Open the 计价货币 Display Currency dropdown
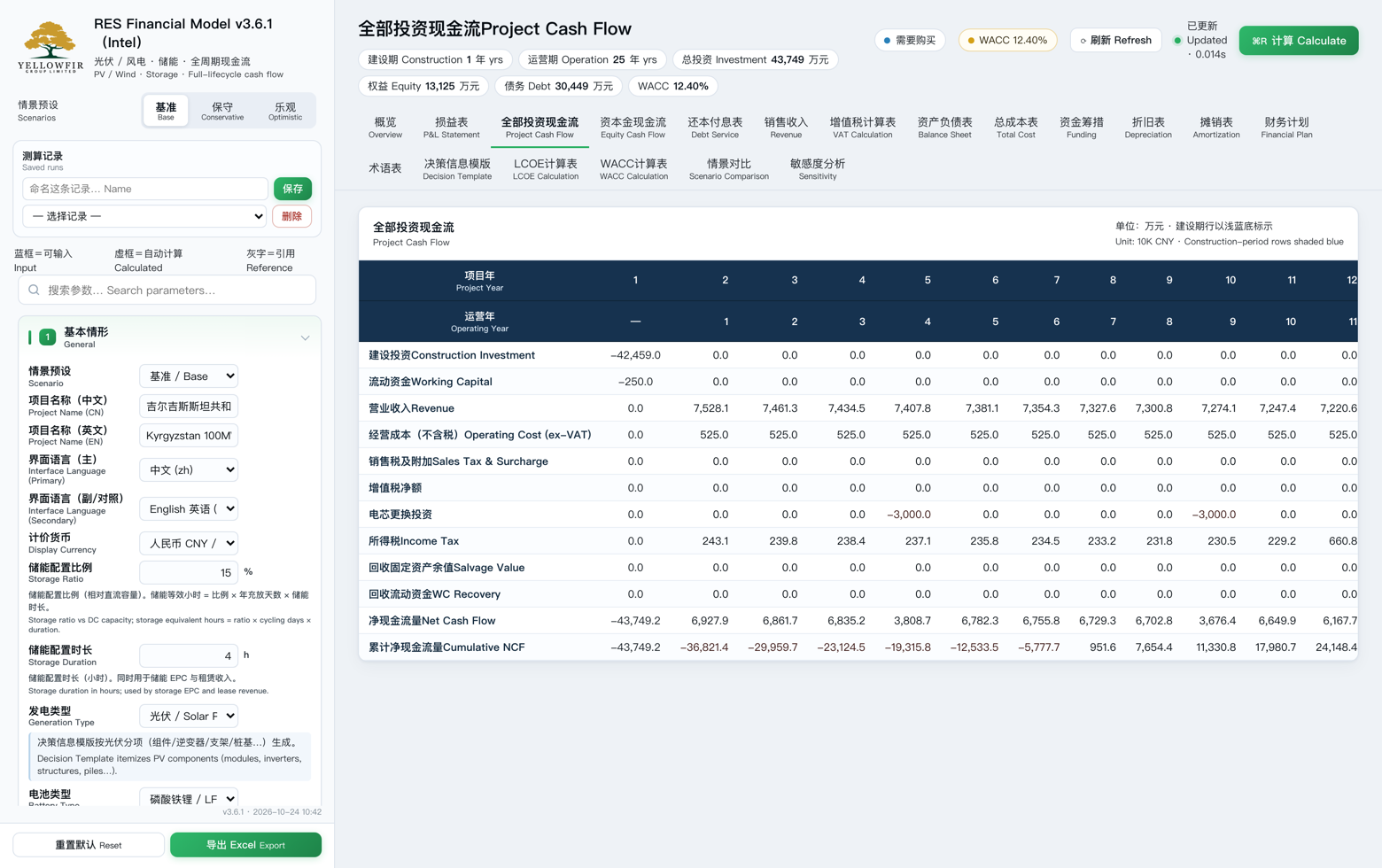 pos(189,543)
